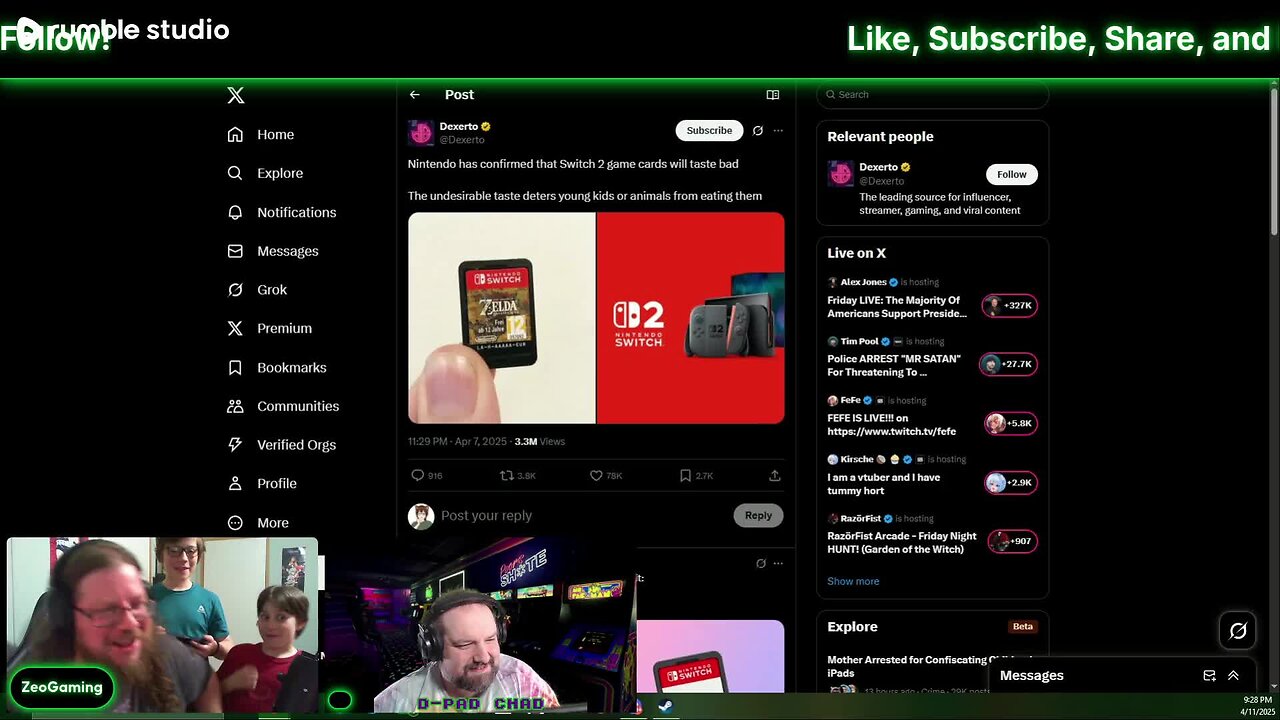The width and height of the screenshot is (1280, 720).
Task: Click Grok icon on second post
Action: click(761, 563)
